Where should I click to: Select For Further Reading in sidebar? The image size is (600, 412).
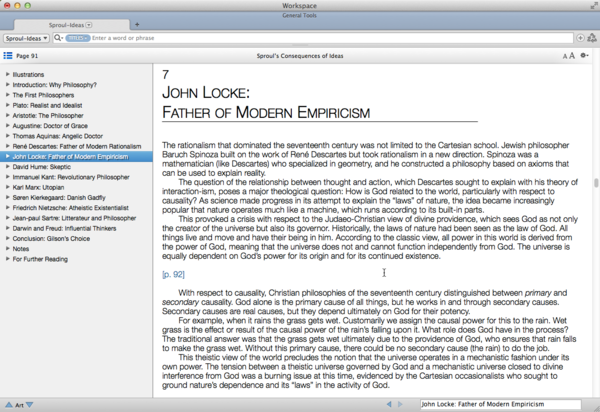[x=41, y=258]
